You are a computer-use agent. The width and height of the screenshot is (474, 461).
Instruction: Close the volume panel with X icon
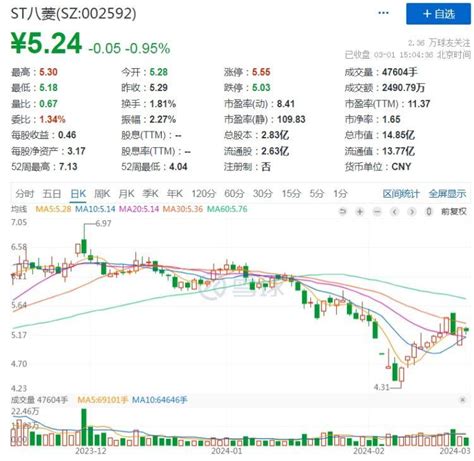tap(462, 400)
